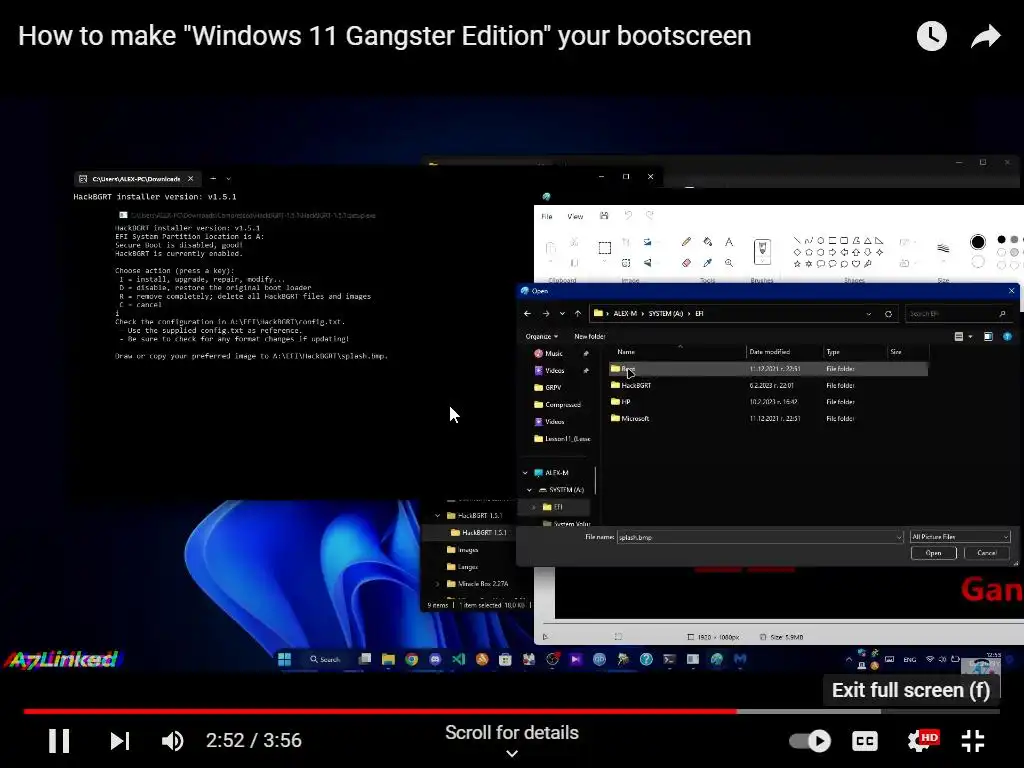Open Paint's line Size options
This screenshot has width=1024, height=768.
click(943, 248)
